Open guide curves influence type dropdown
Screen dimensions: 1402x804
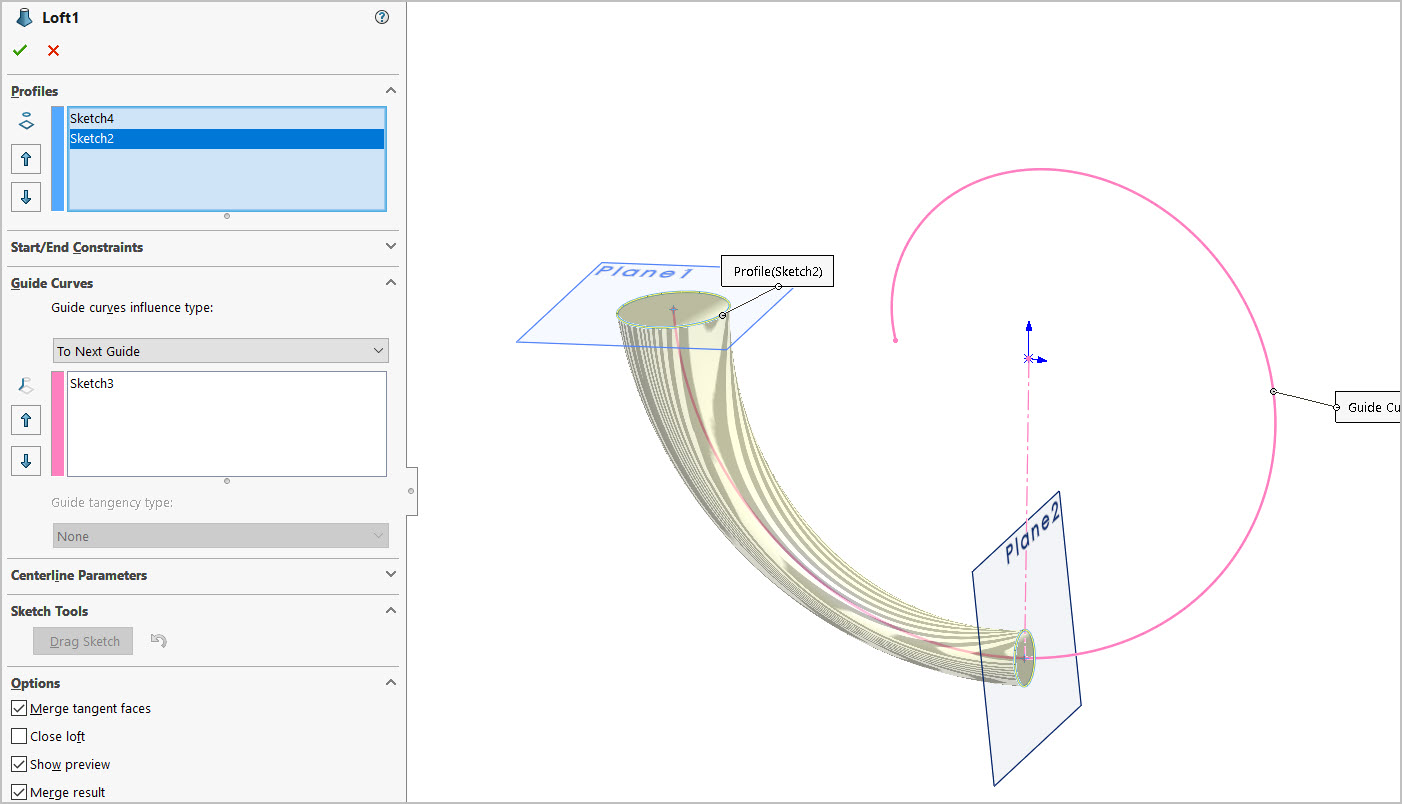point(220,351)
